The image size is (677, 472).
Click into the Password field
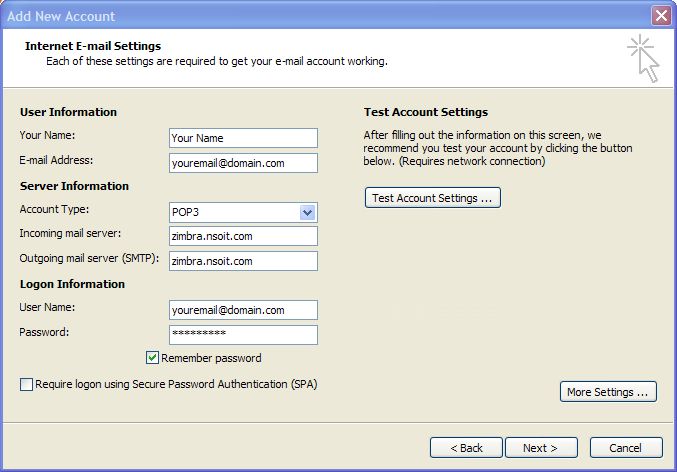click(243, 335)
